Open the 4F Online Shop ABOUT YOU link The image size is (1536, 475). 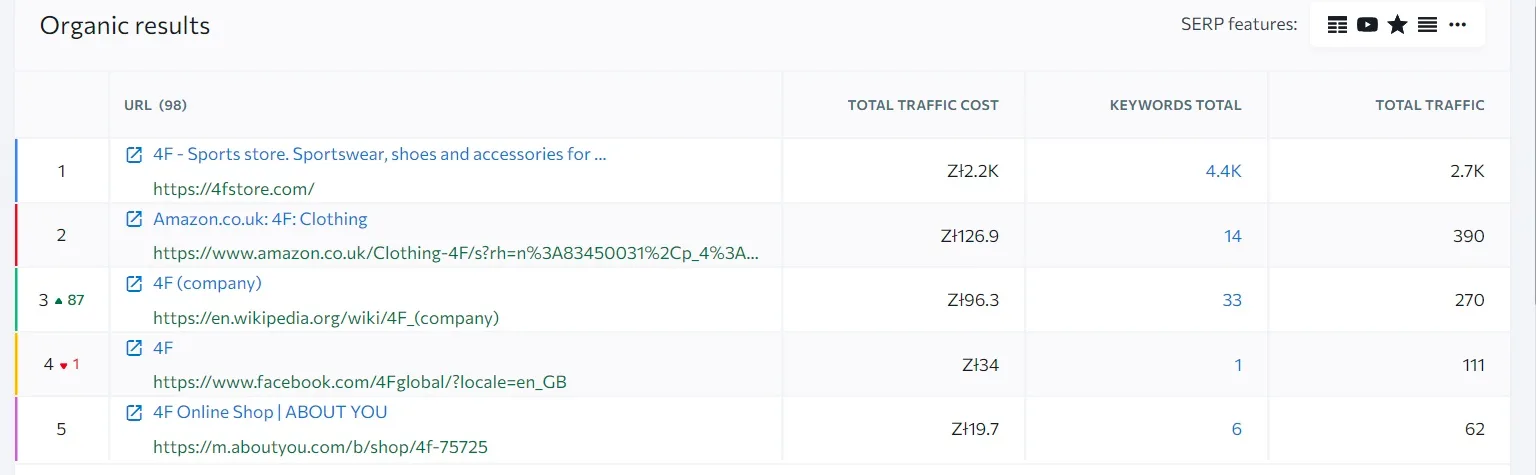(x=270, y=413)
